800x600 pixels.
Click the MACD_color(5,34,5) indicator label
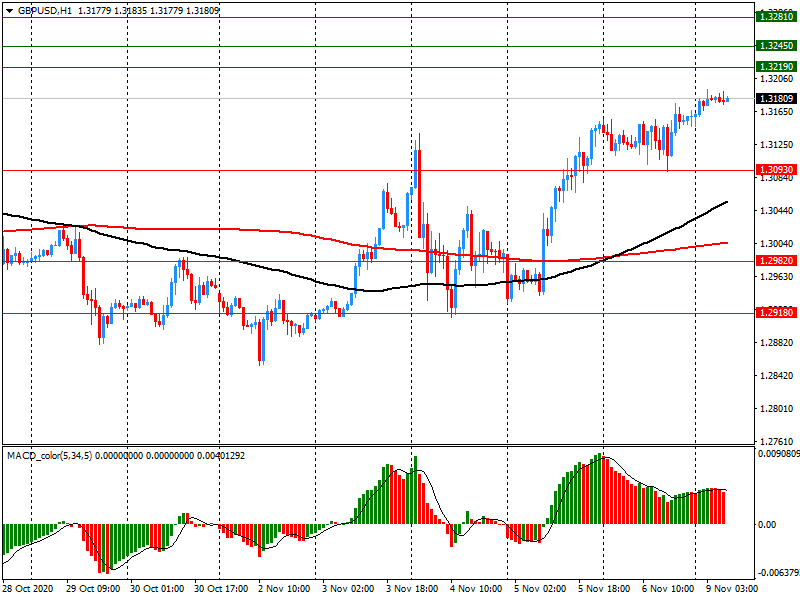coord(49,455)
